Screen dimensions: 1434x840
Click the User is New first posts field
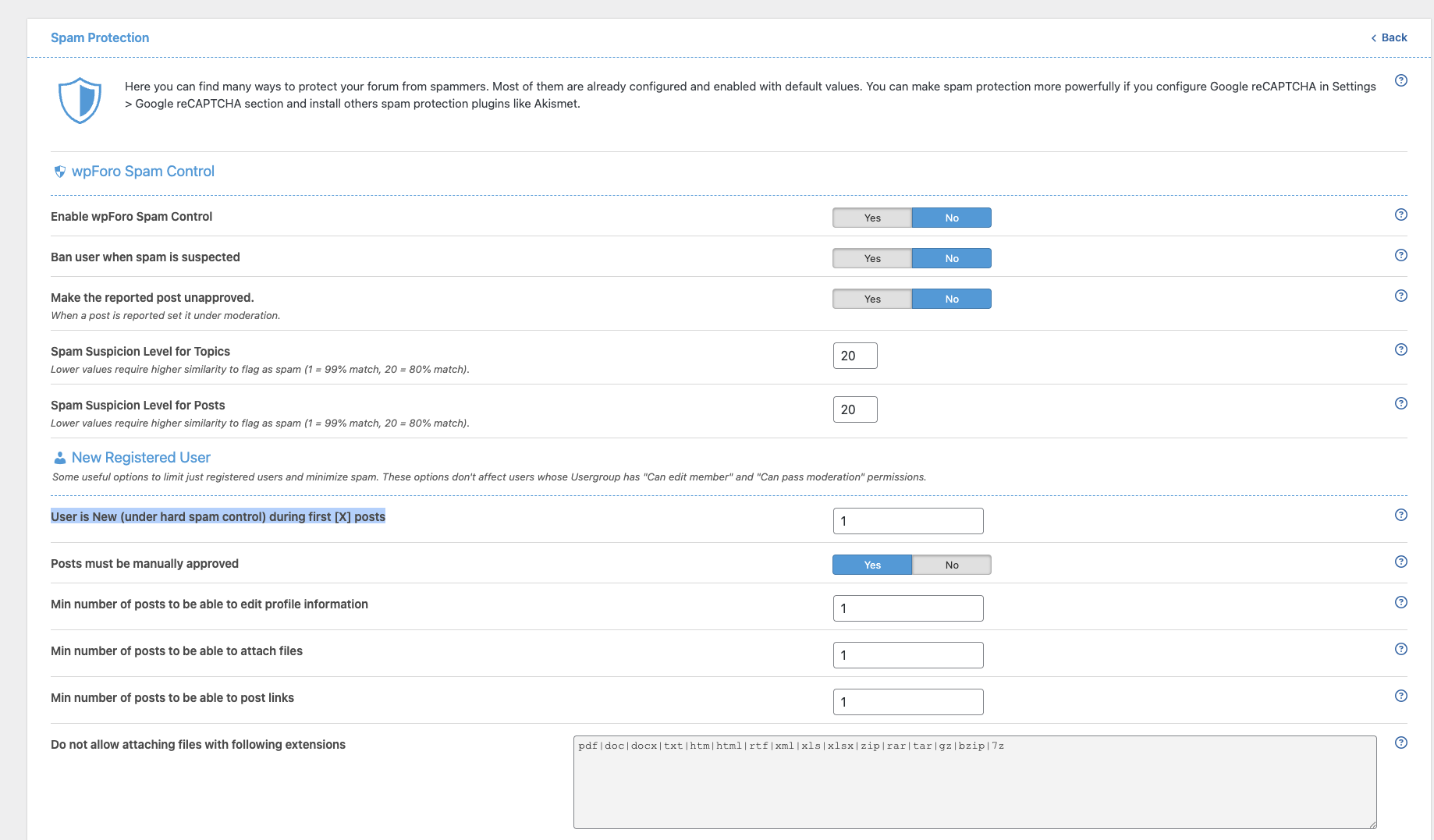tap(907, 522)
